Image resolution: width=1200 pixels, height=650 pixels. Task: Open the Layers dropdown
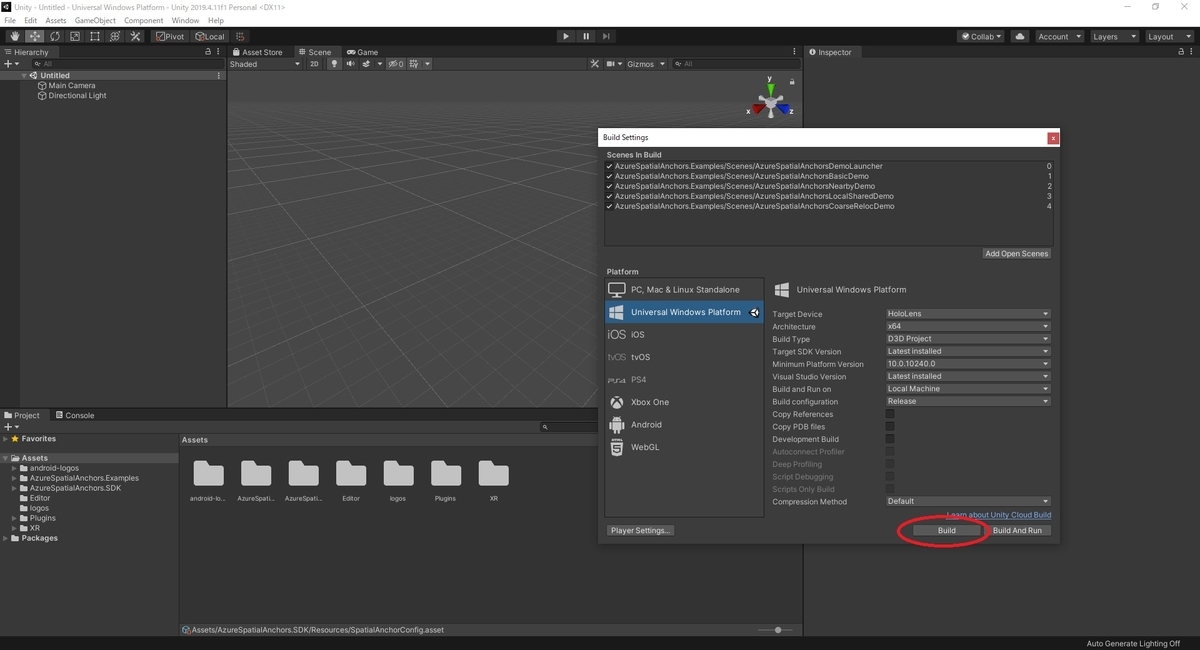pyautogui.click(x=1114, y=36)
